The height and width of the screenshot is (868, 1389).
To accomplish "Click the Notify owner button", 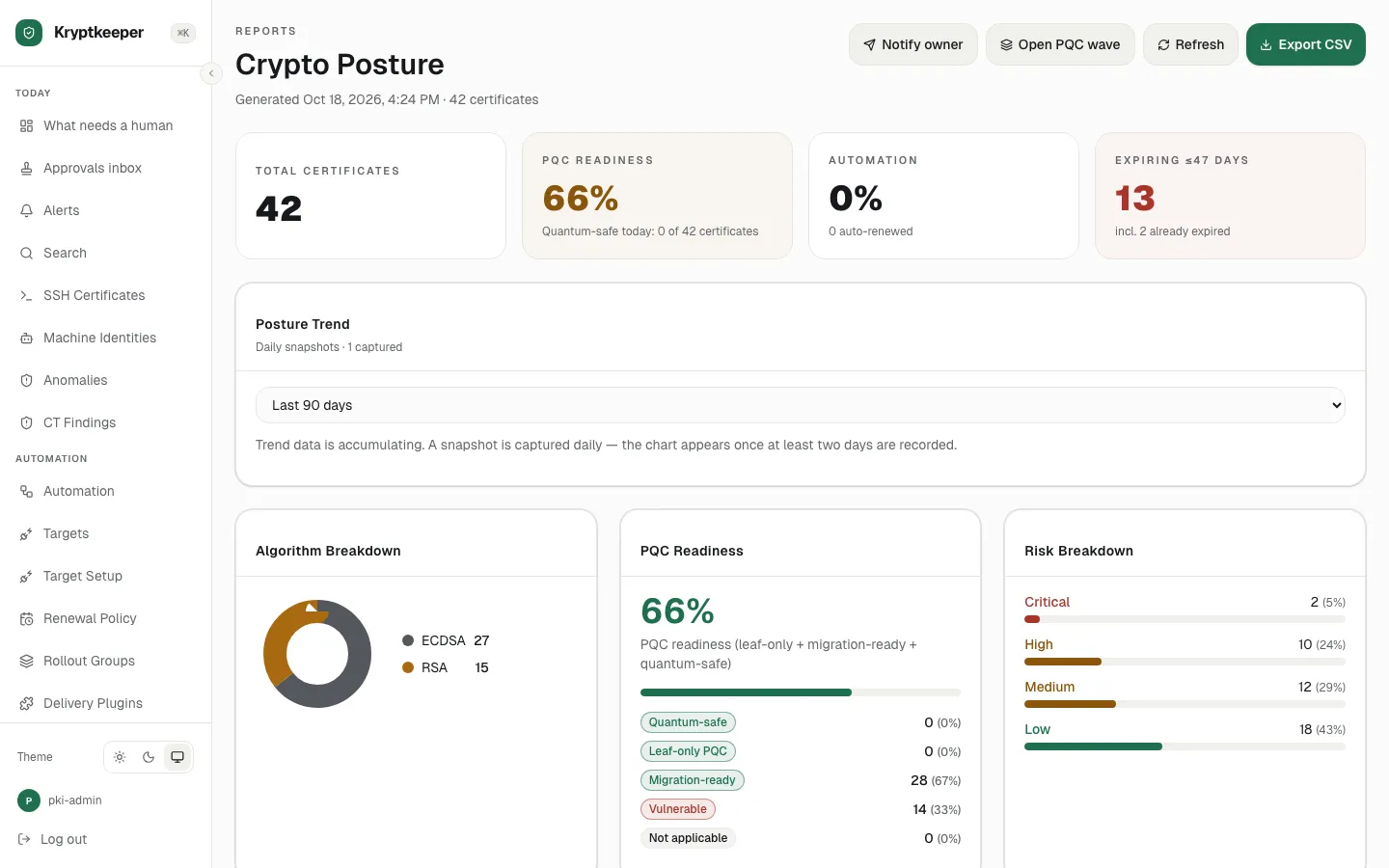I will (x=913, y=44).
